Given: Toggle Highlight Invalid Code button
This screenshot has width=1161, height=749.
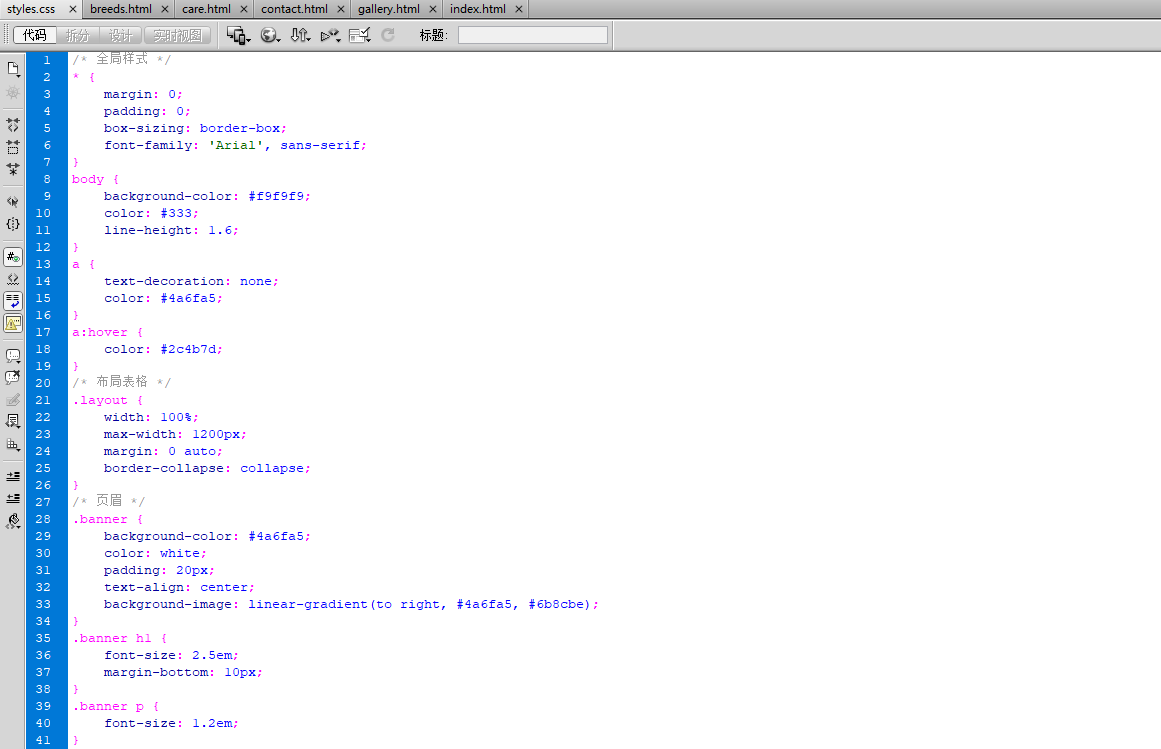Looking at the screenshot, I should [13, 279].
